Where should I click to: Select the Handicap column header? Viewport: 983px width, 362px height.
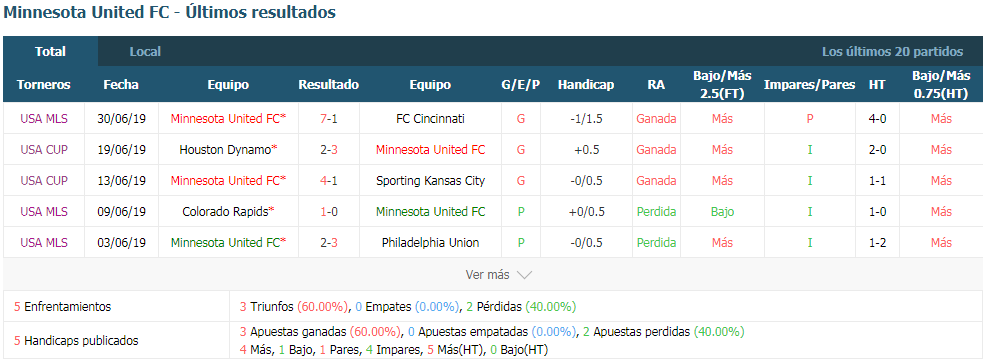pos(586,85)
